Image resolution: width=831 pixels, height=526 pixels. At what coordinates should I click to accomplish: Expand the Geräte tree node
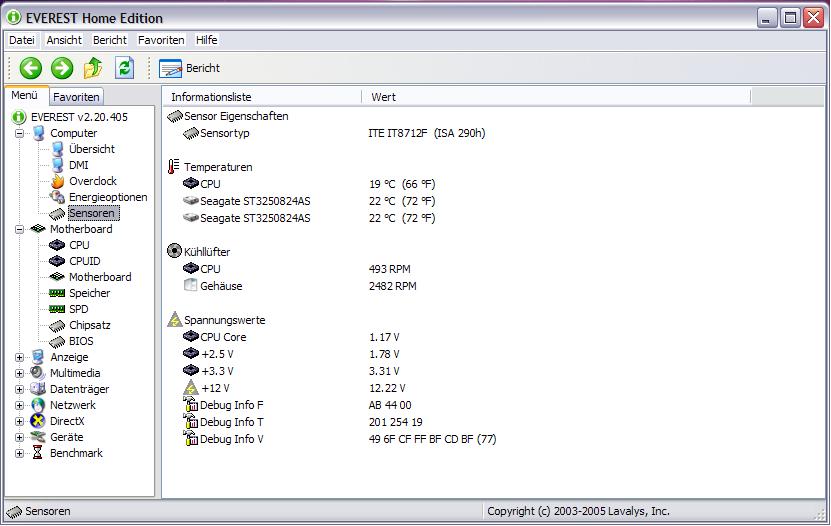tap(20, 438)
